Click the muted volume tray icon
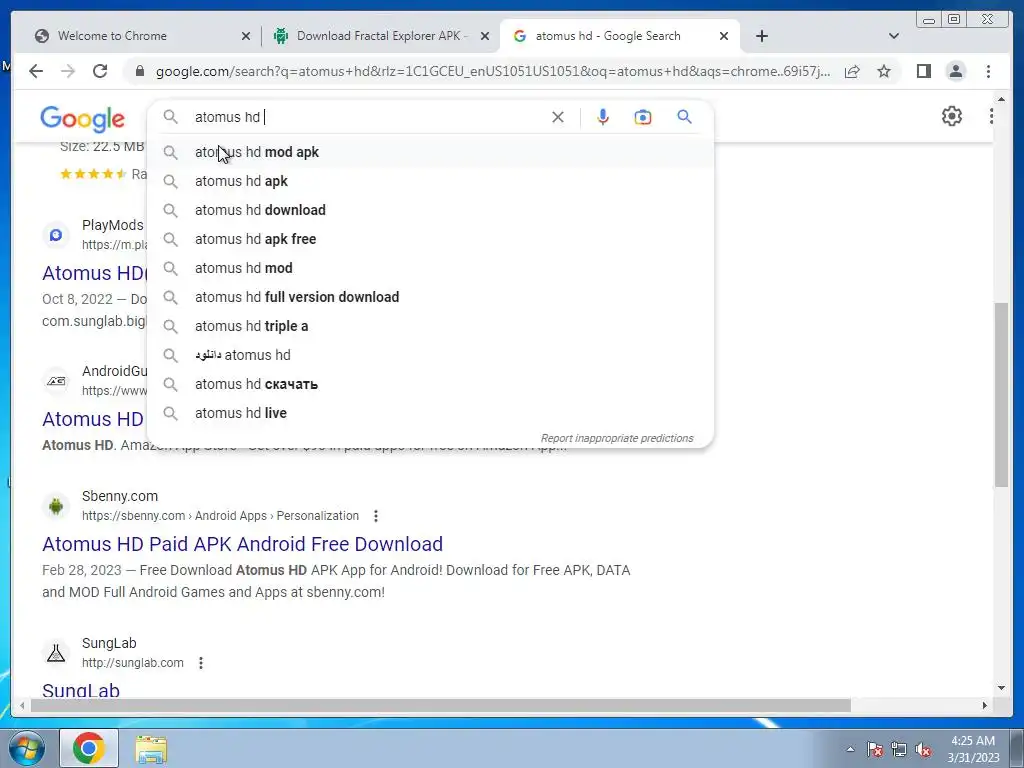1024x768 pixels. click(x=923, y=750)
